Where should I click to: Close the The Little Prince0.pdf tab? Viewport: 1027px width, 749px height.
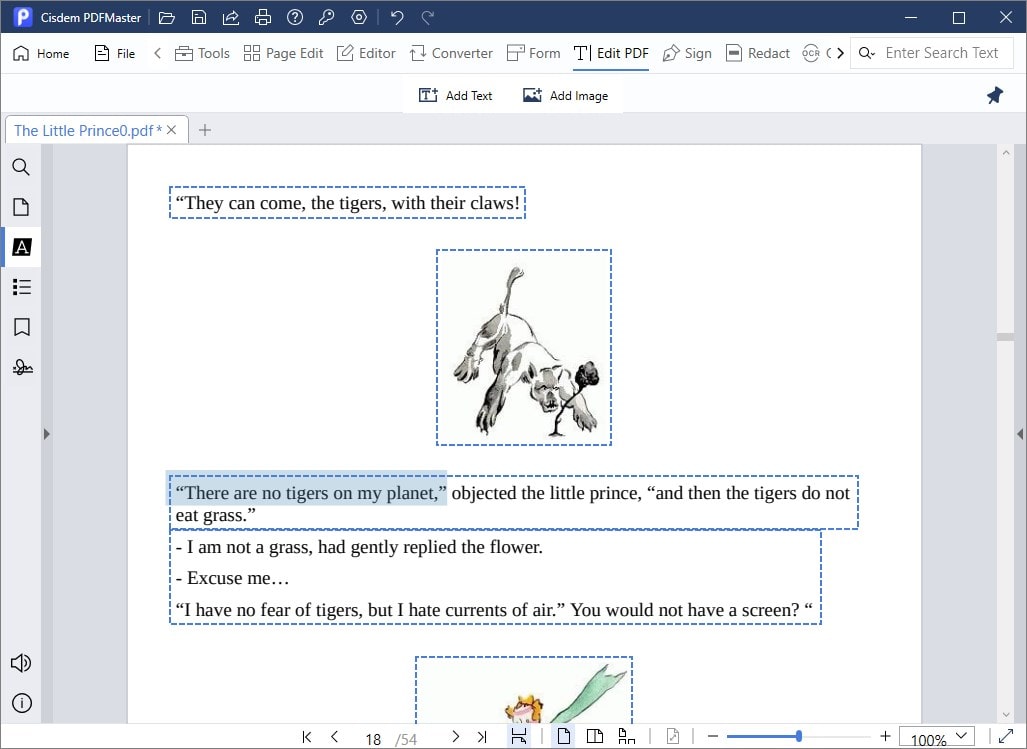[x=172, y=130]
